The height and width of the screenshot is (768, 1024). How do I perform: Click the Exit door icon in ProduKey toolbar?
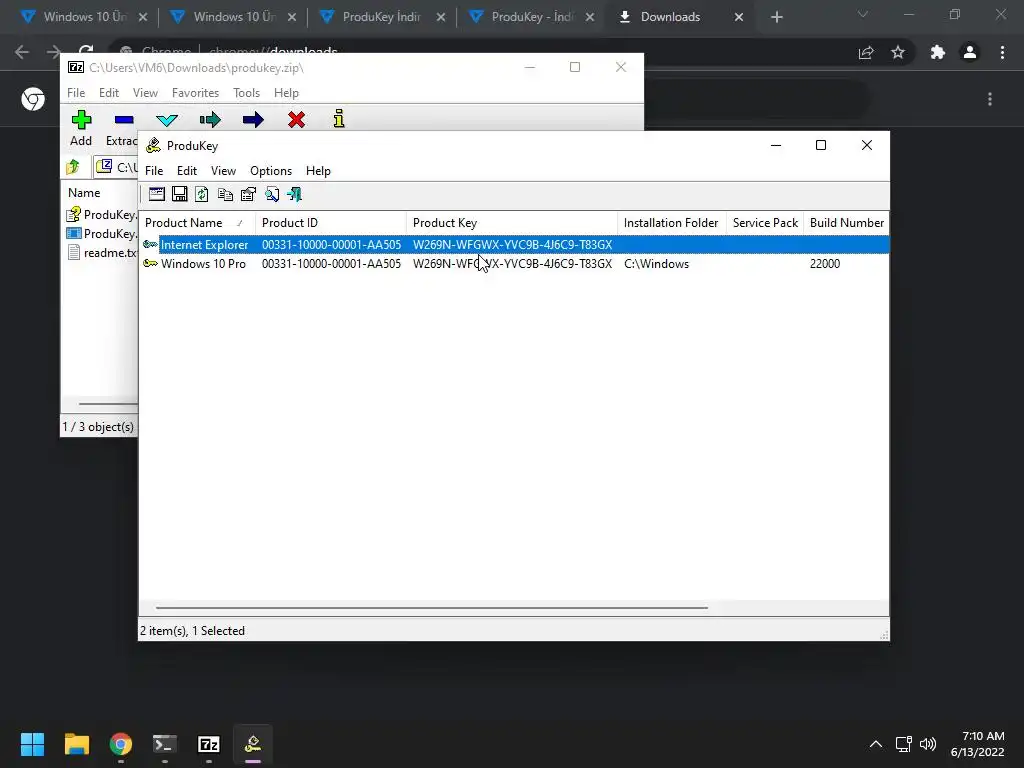(295, 194)
